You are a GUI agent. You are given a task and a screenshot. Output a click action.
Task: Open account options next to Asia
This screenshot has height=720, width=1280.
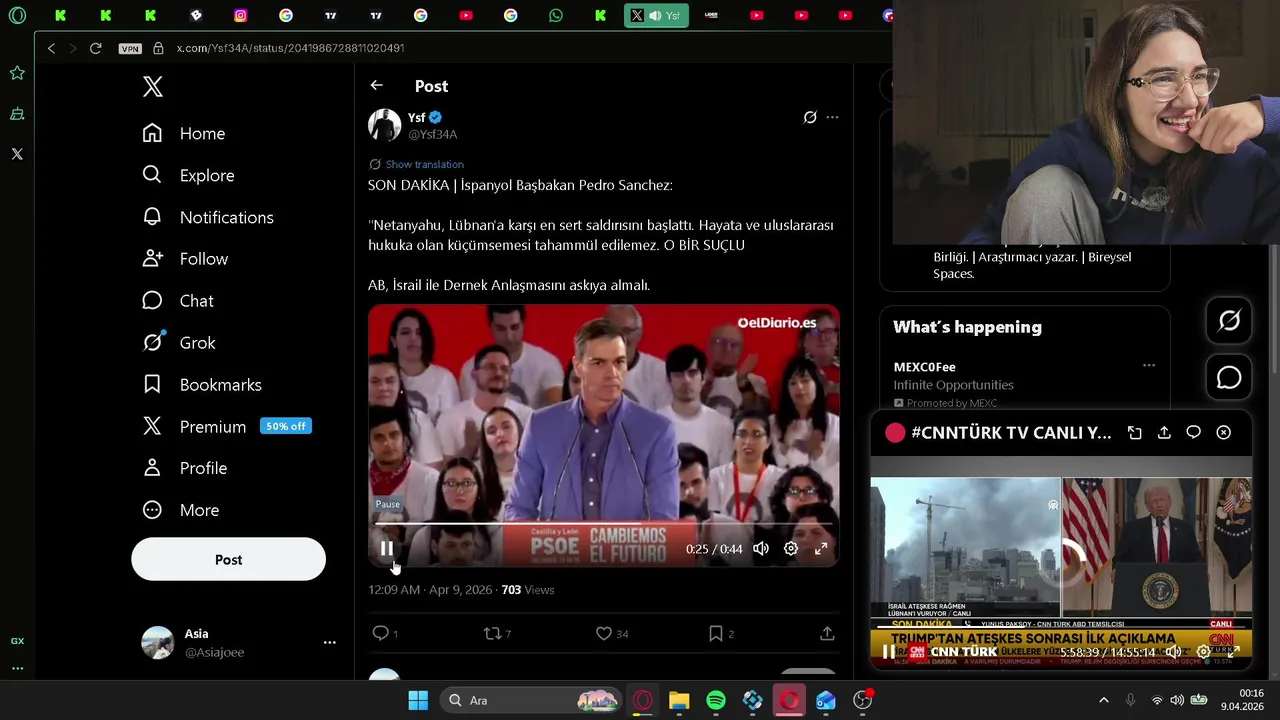(x=329, y=643)
